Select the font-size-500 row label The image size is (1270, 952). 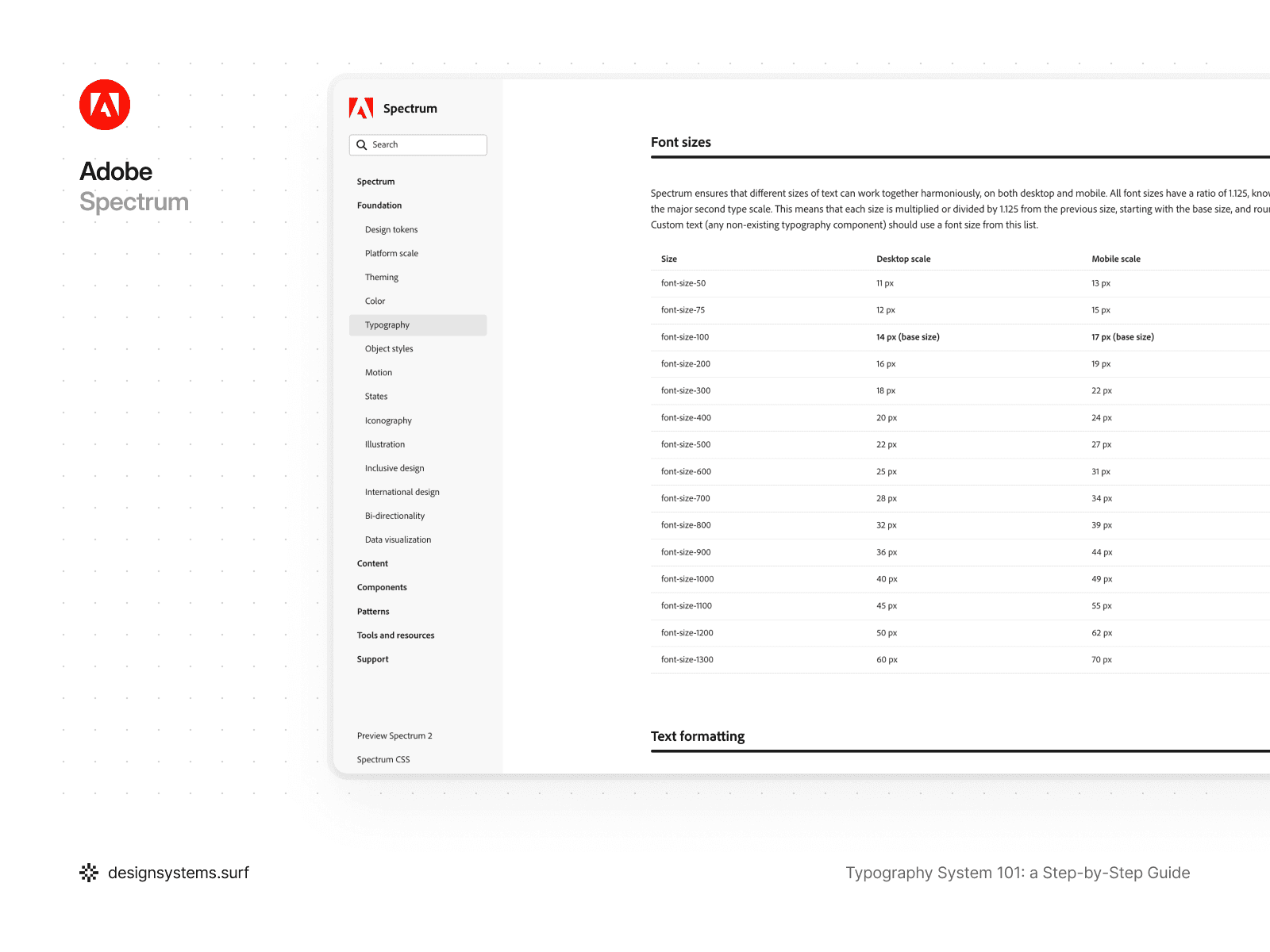(686, 444)
